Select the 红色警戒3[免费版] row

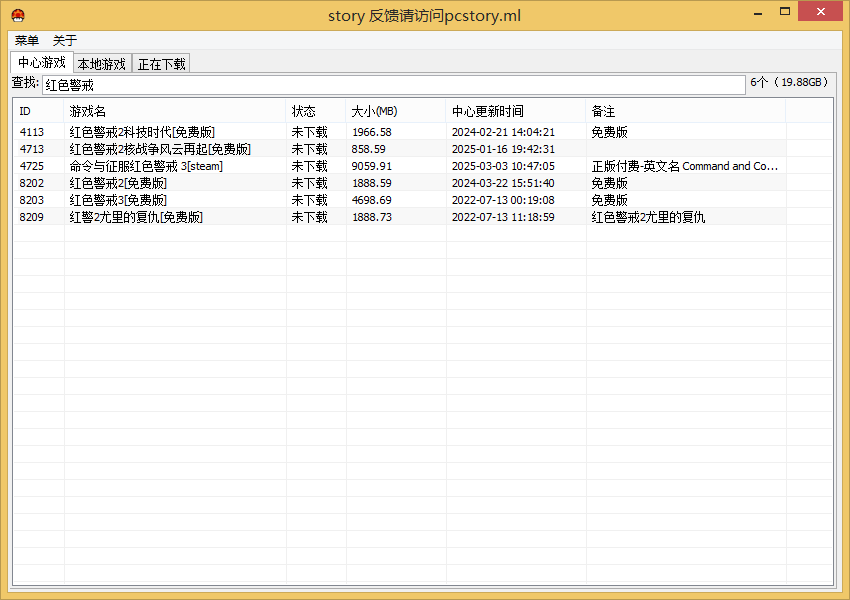118,200
